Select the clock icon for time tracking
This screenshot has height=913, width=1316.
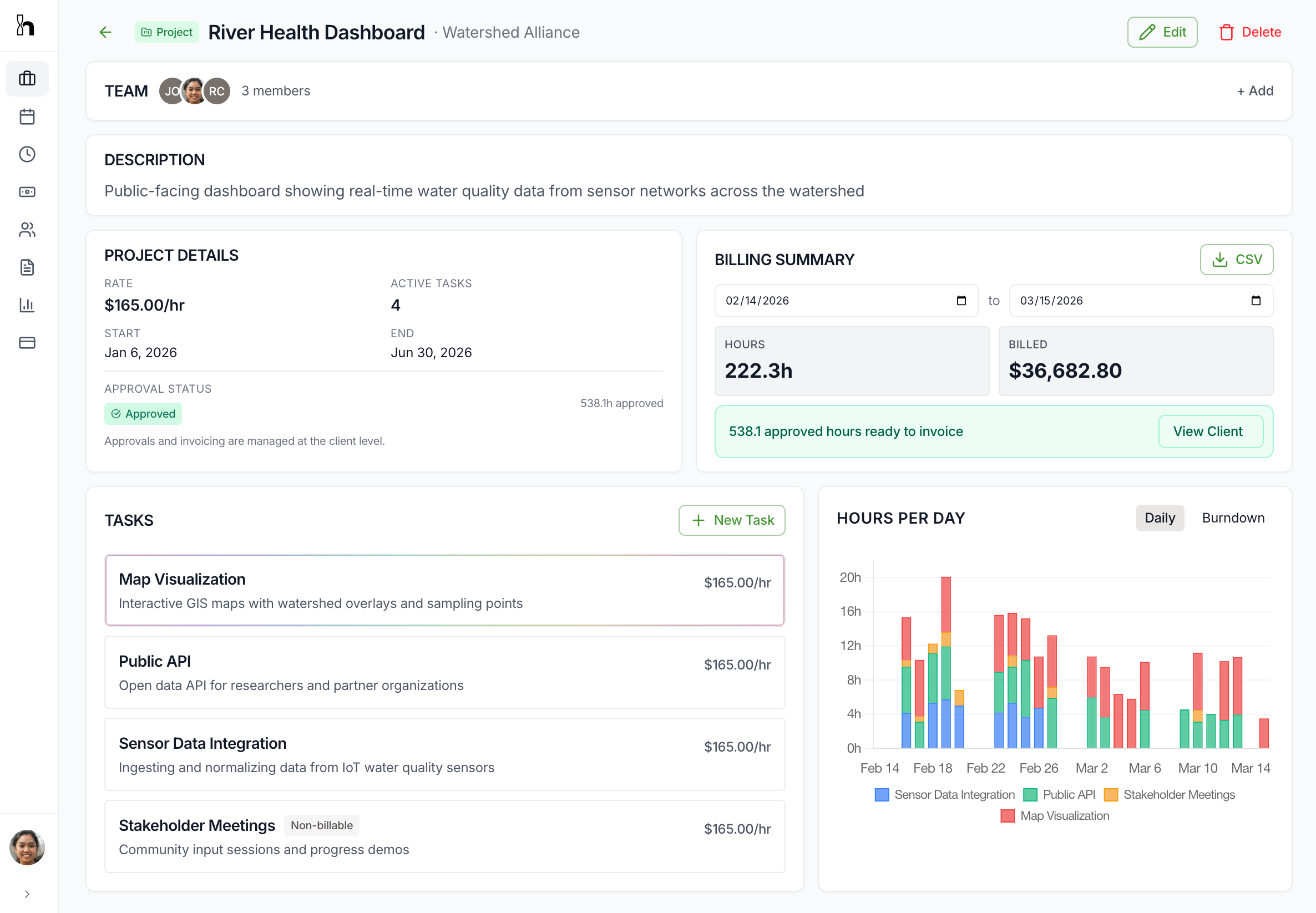click(27, 154)
